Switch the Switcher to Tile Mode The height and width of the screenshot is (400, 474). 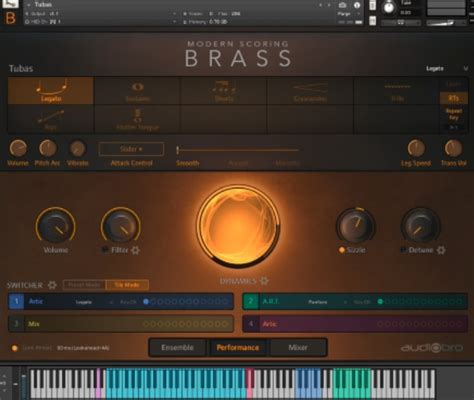point(127,285)
